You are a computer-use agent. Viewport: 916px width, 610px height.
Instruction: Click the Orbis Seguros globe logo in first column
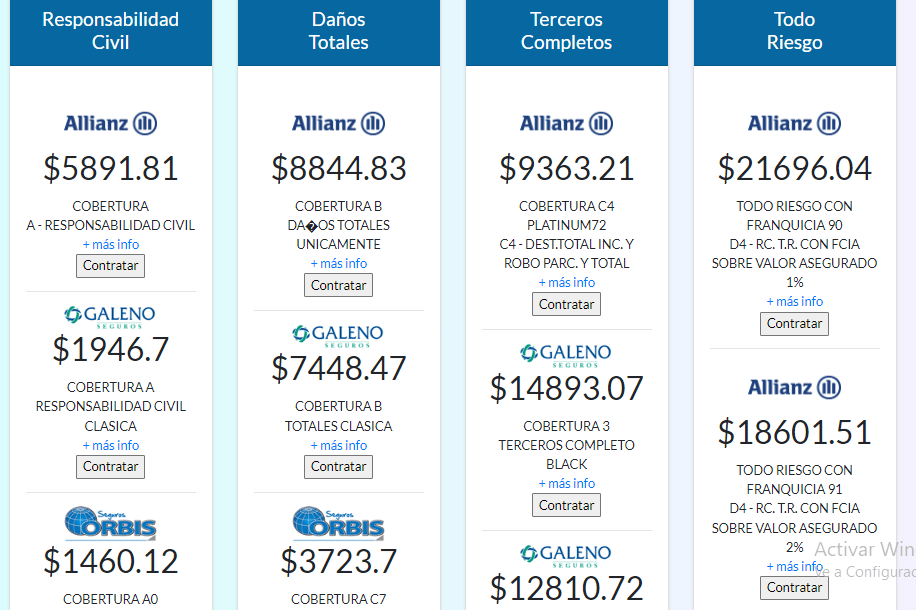(110, 524)
